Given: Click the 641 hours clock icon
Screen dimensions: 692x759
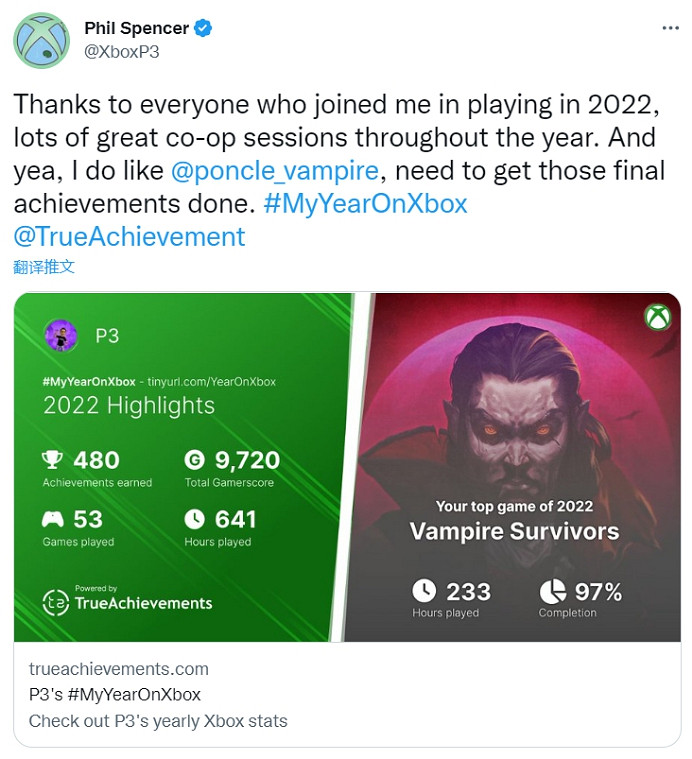Looking at the screenshot, I should [195, 519].
